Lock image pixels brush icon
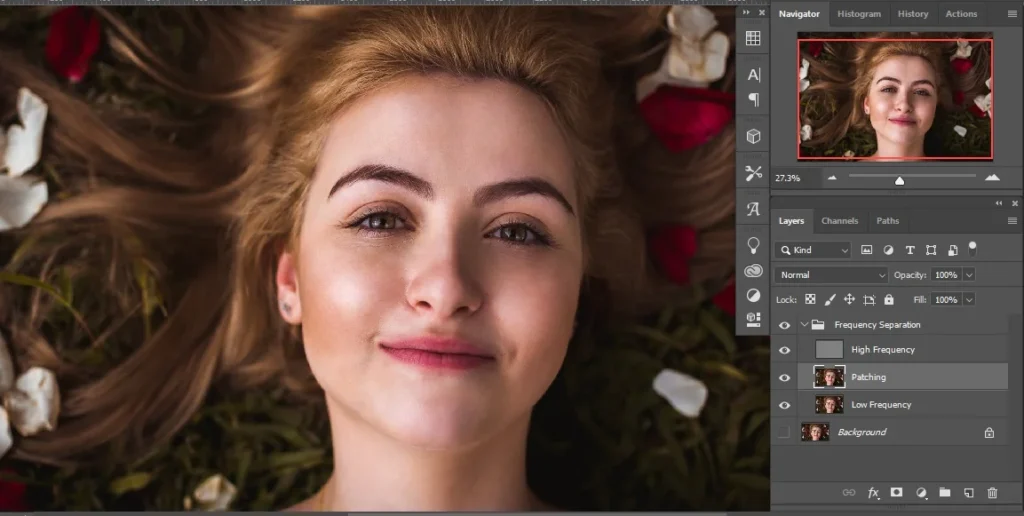Screen dimensions: 1024x516 [x=829, y=300]
